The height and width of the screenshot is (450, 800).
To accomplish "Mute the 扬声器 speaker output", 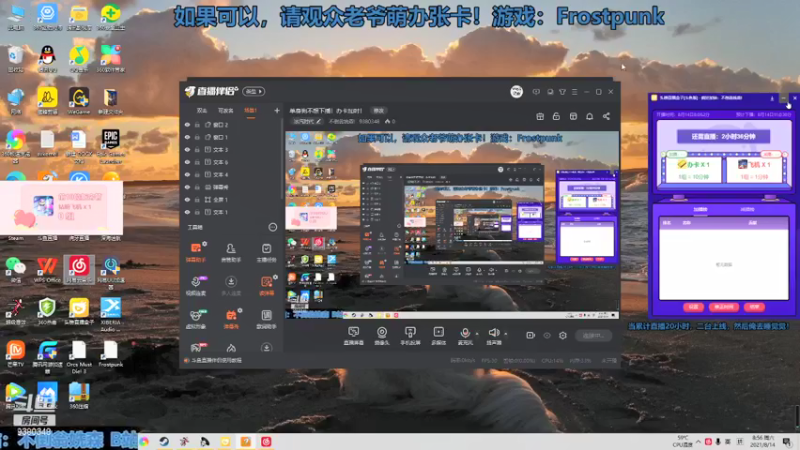I will (x=493, y=336).
